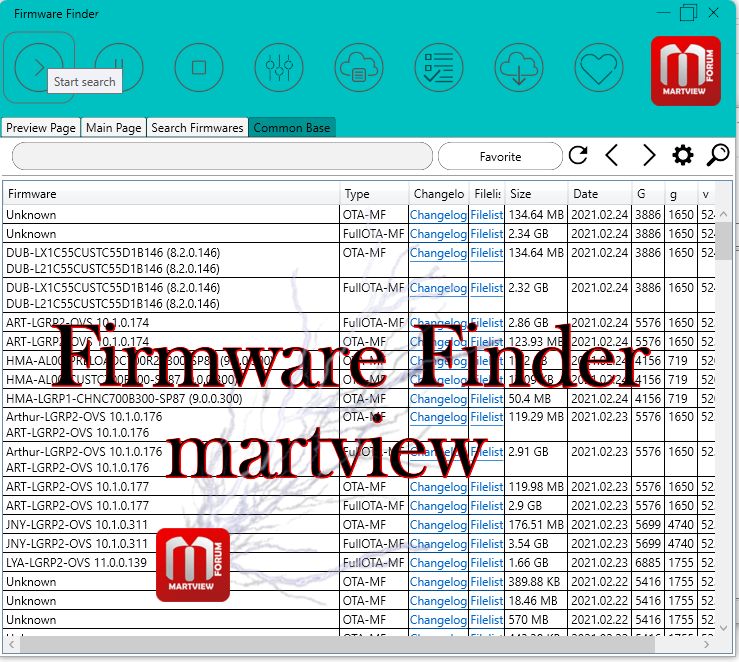Click the horizontal scrollbar left arrow
Viewport: 739px width, 662px height.
(12, 644)
